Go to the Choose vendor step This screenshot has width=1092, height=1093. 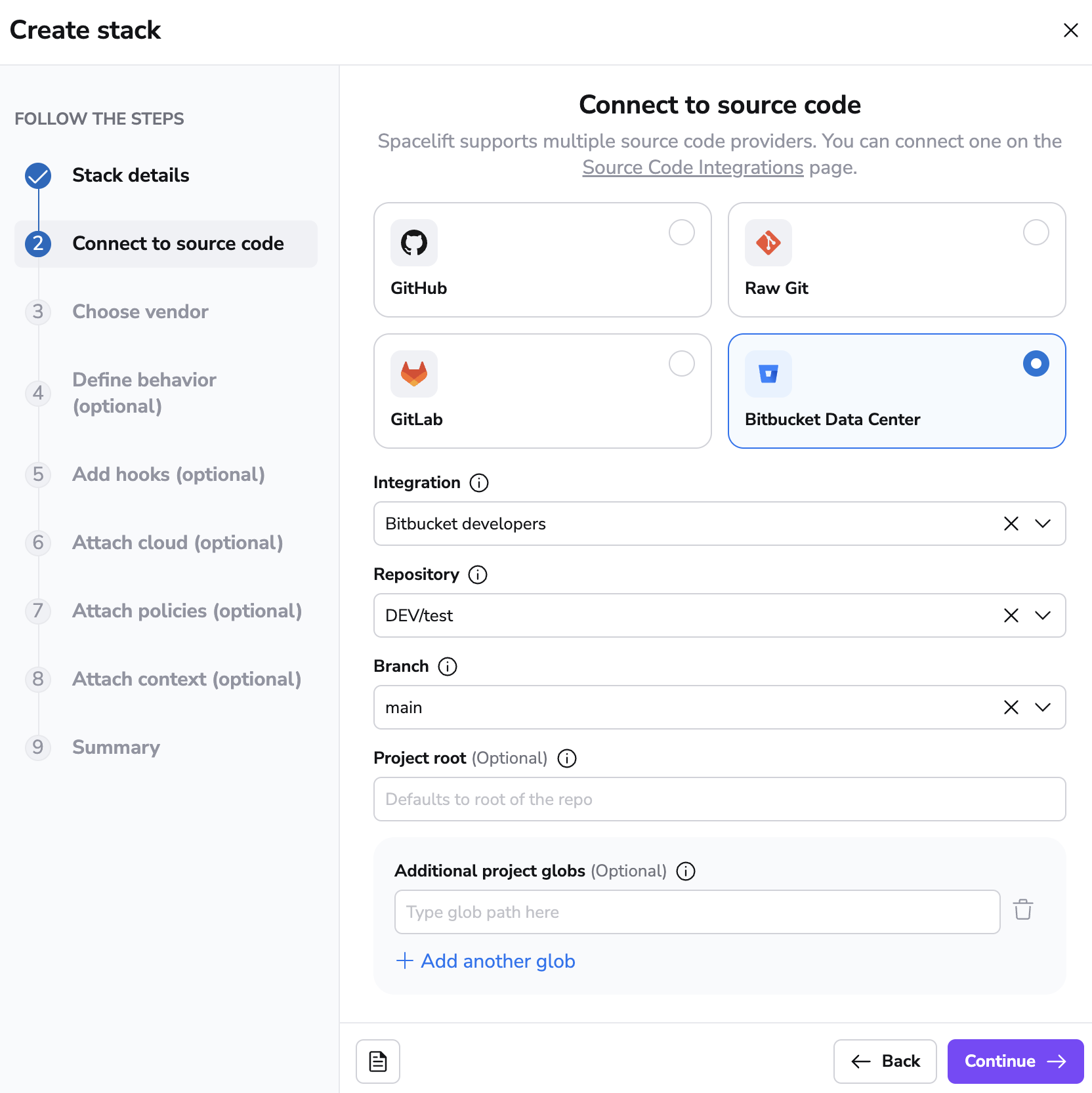[140, 312]
